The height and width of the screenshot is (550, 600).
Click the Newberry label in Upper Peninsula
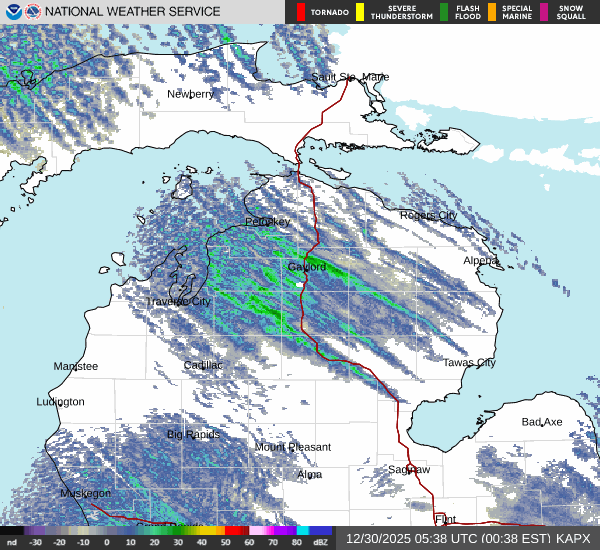tap(190, 94)
